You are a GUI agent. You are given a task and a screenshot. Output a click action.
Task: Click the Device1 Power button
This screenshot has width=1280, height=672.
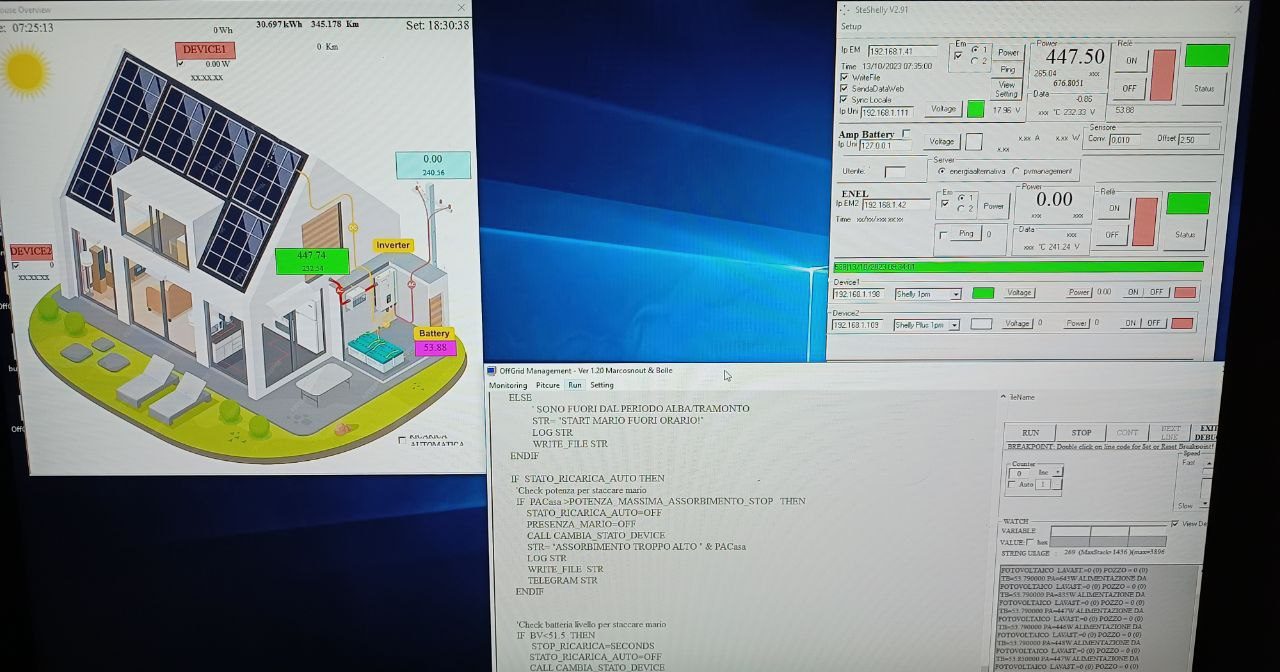click(x=1078, y=293)
